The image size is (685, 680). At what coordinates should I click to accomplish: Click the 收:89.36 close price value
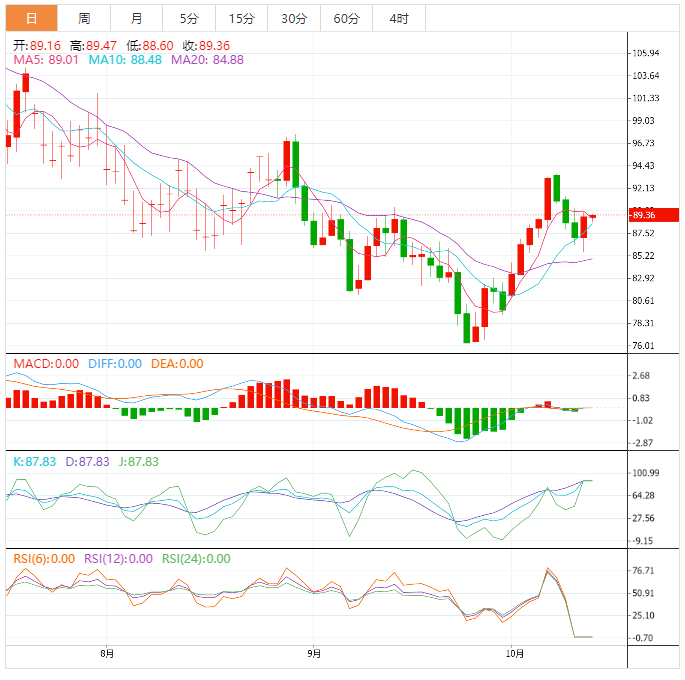(x=206, y=45)
